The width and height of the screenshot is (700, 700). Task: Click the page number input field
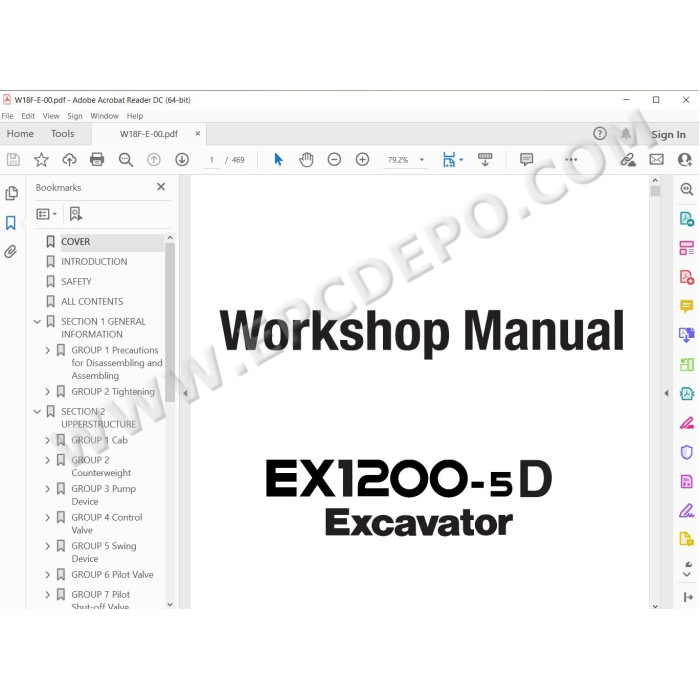point(212,160)
